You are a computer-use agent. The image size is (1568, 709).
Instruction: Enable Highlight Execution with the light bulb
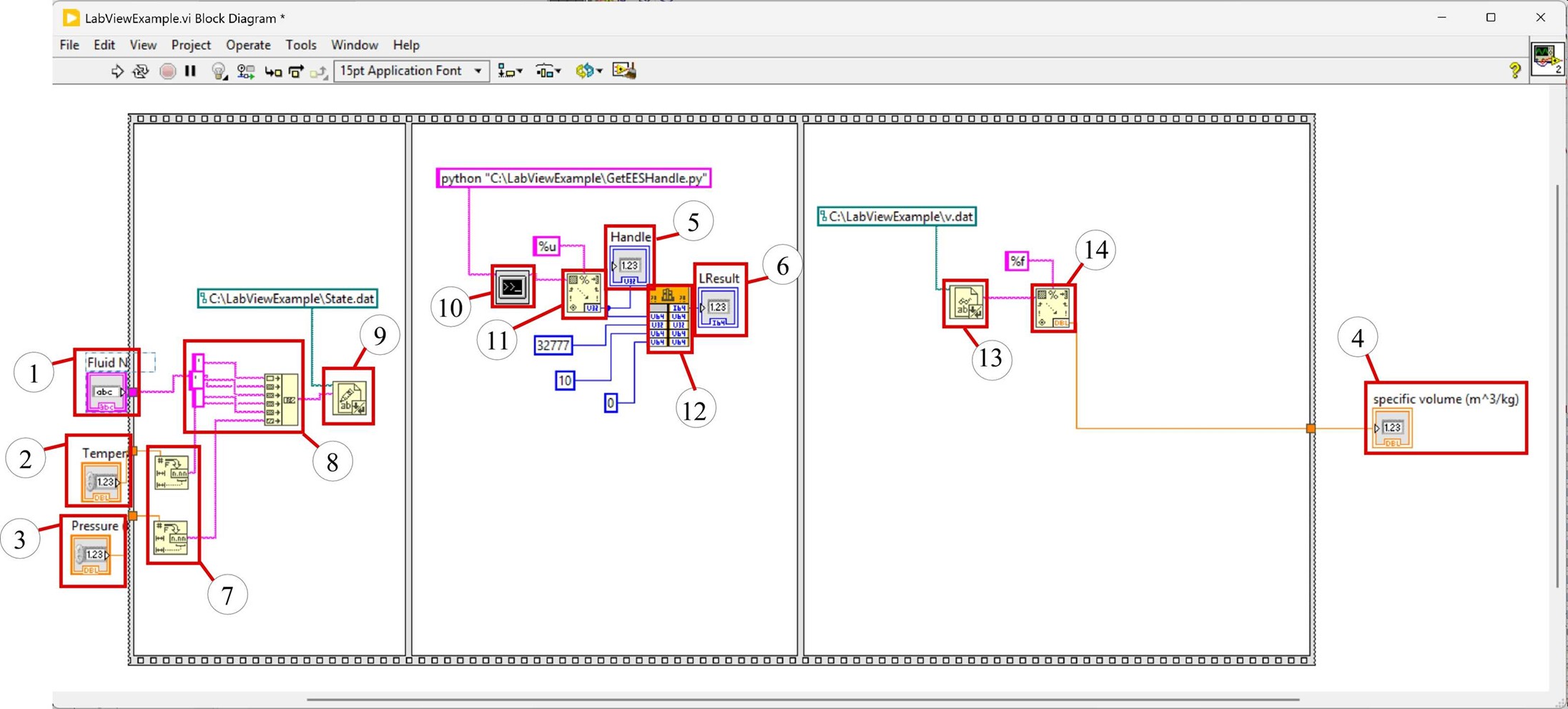(x=219, y=71)
